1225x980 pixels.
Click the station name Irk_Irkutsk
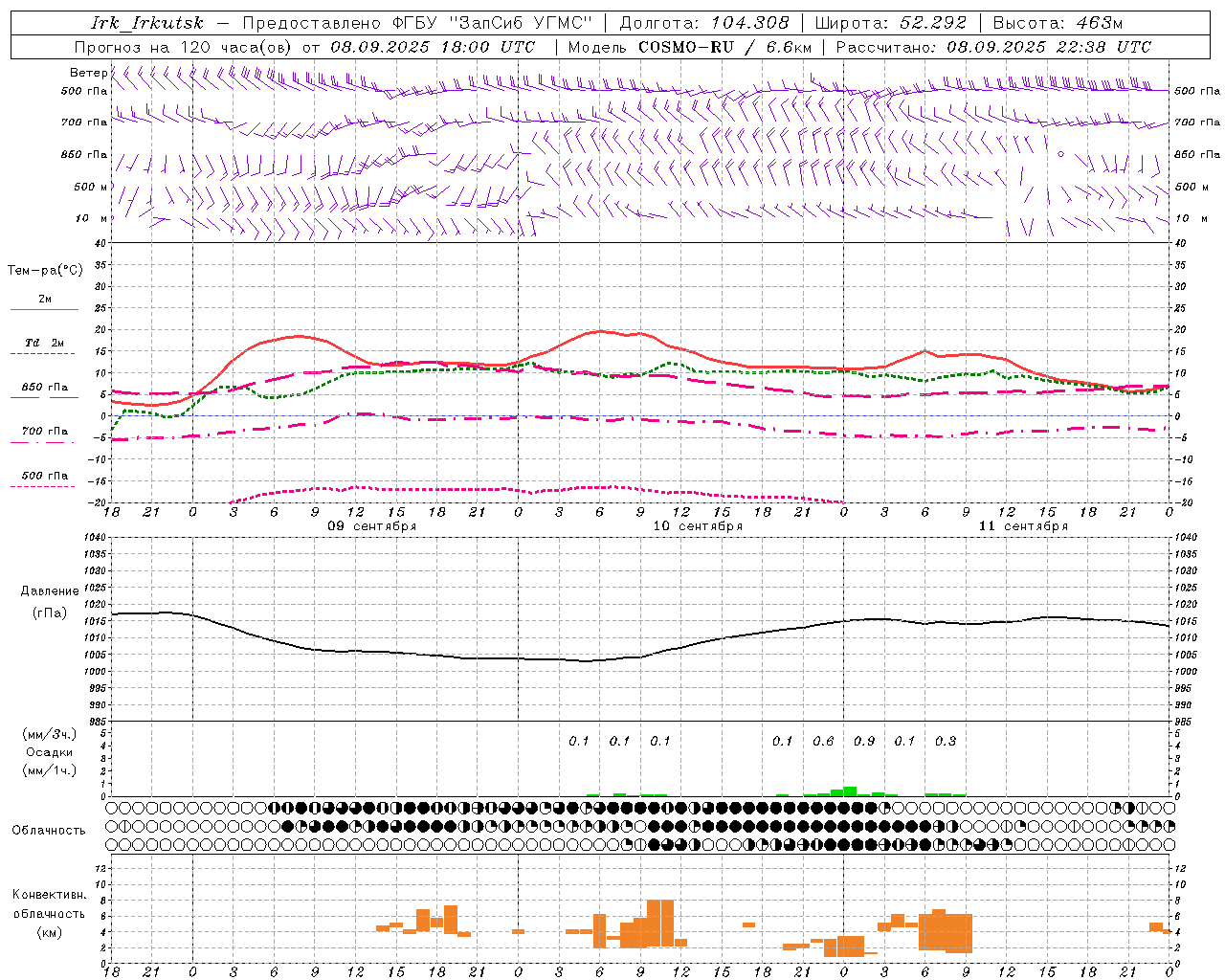pyautogui.click(x=147, y=23)
